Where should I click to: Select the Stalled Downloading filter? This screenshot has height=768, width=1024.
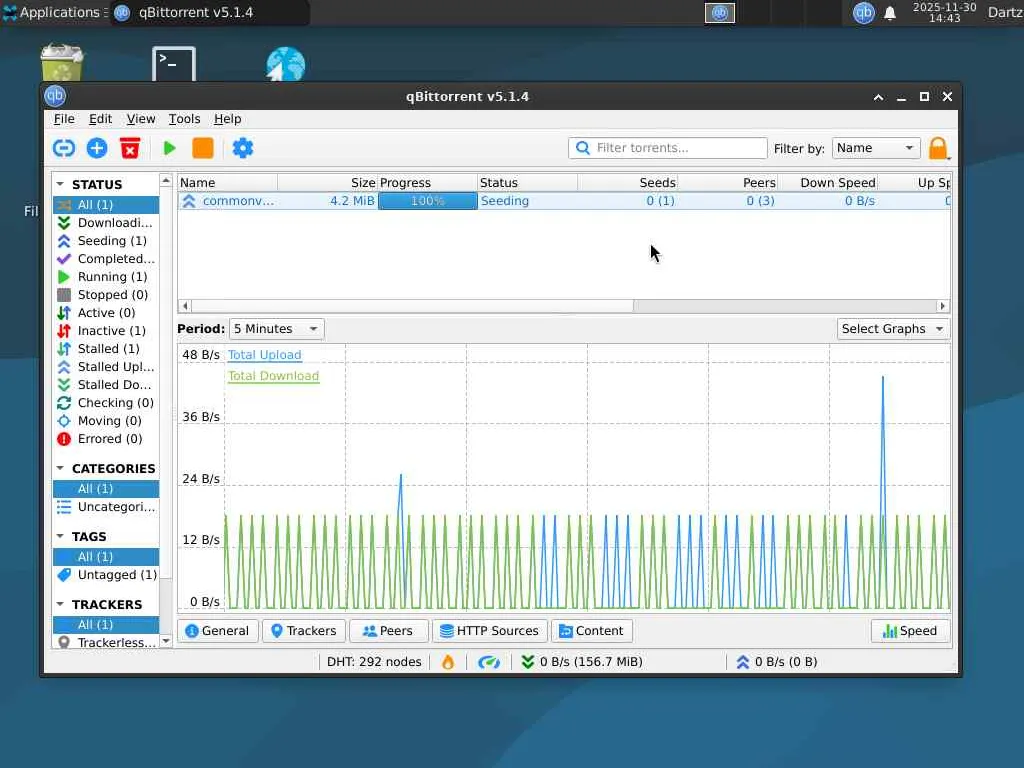click(x=106, y=385)
